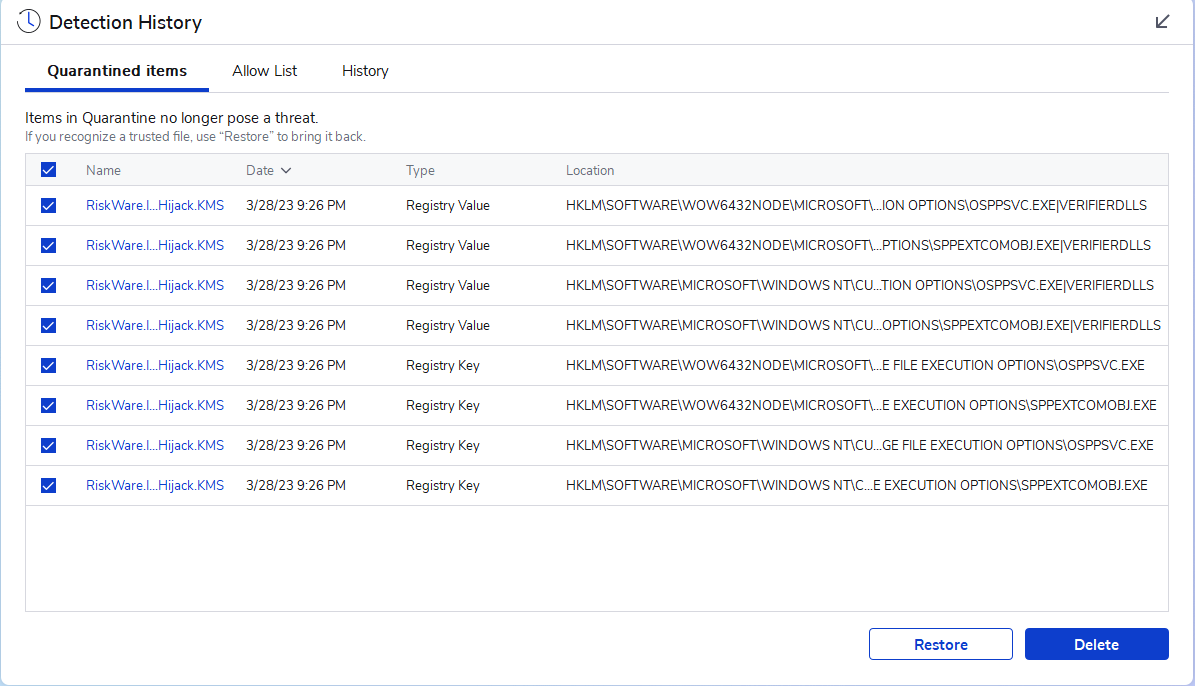Click location 'E FILE EXECUTION OPTIONS\OSPPSVC.EXE'
Viewport: 1195px width, 686px height.
pyautogui.click(x=855, y=366)
